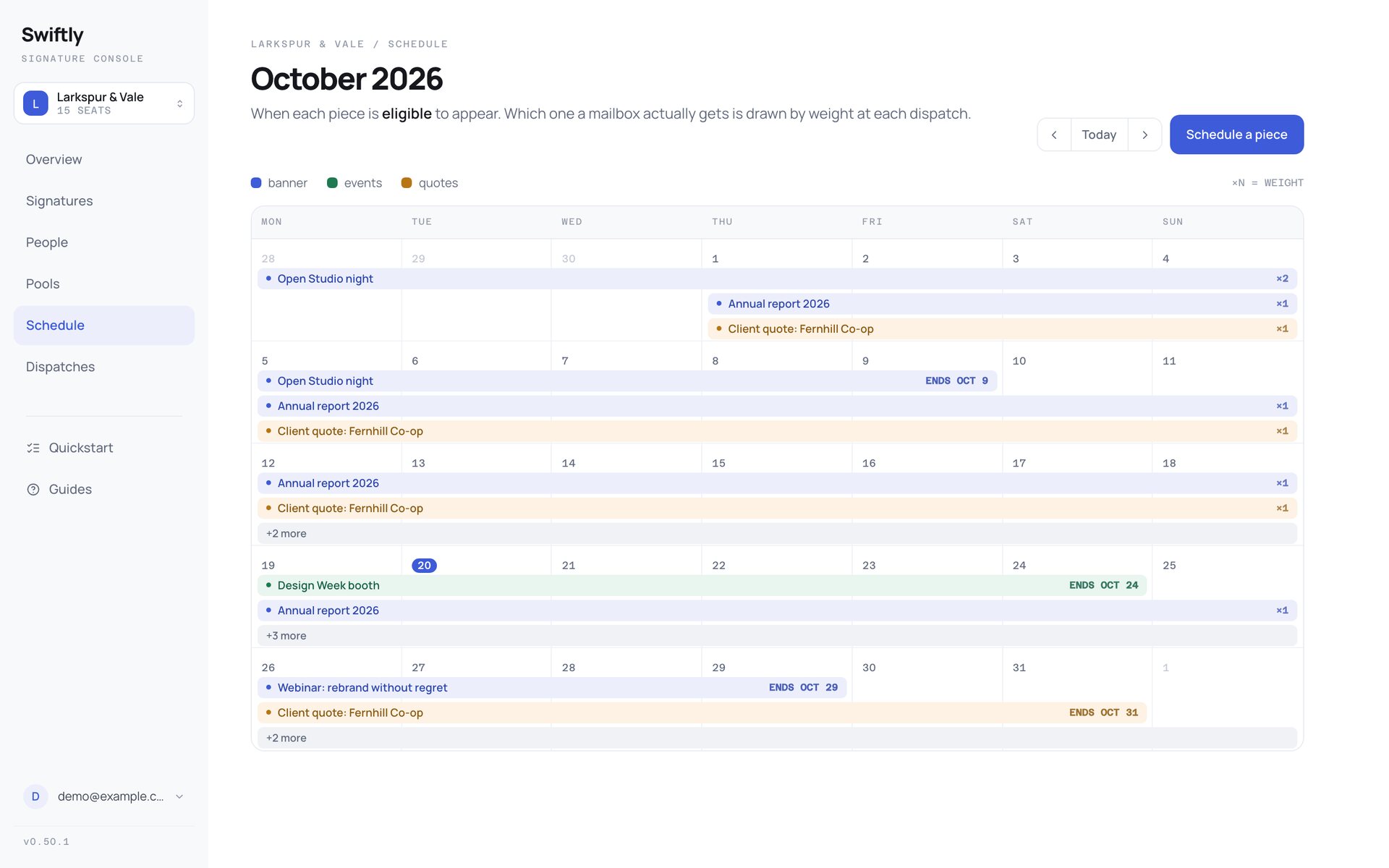Open Annual report 2026 in Oct 19 week
Image resolution: width=1389 pixels, height=868 pixels.
tap(777, 610)
